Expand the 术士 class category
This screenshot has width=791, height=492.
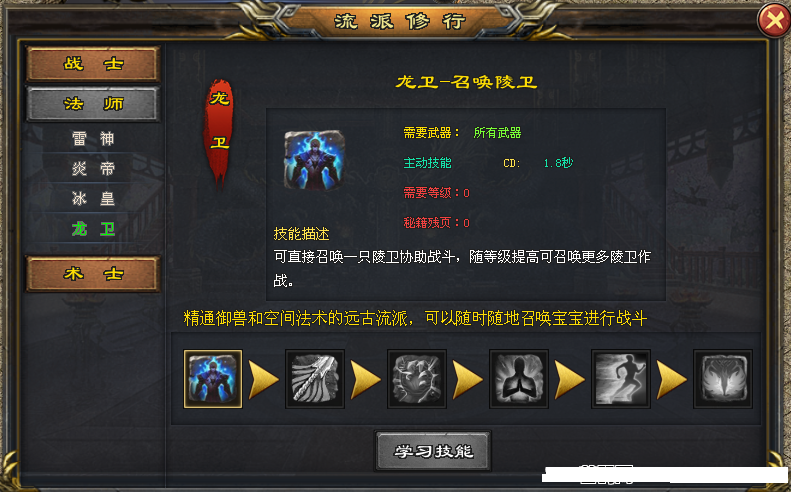pyautogui.click(x=93, y=274)
